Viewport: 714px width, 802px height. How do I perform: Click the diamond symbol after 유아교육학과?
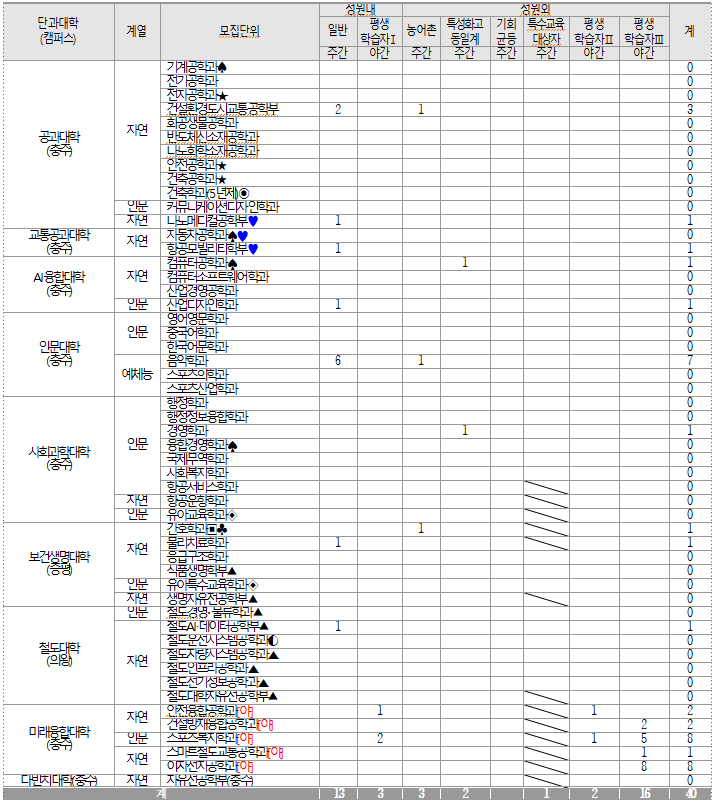point(232,514)
